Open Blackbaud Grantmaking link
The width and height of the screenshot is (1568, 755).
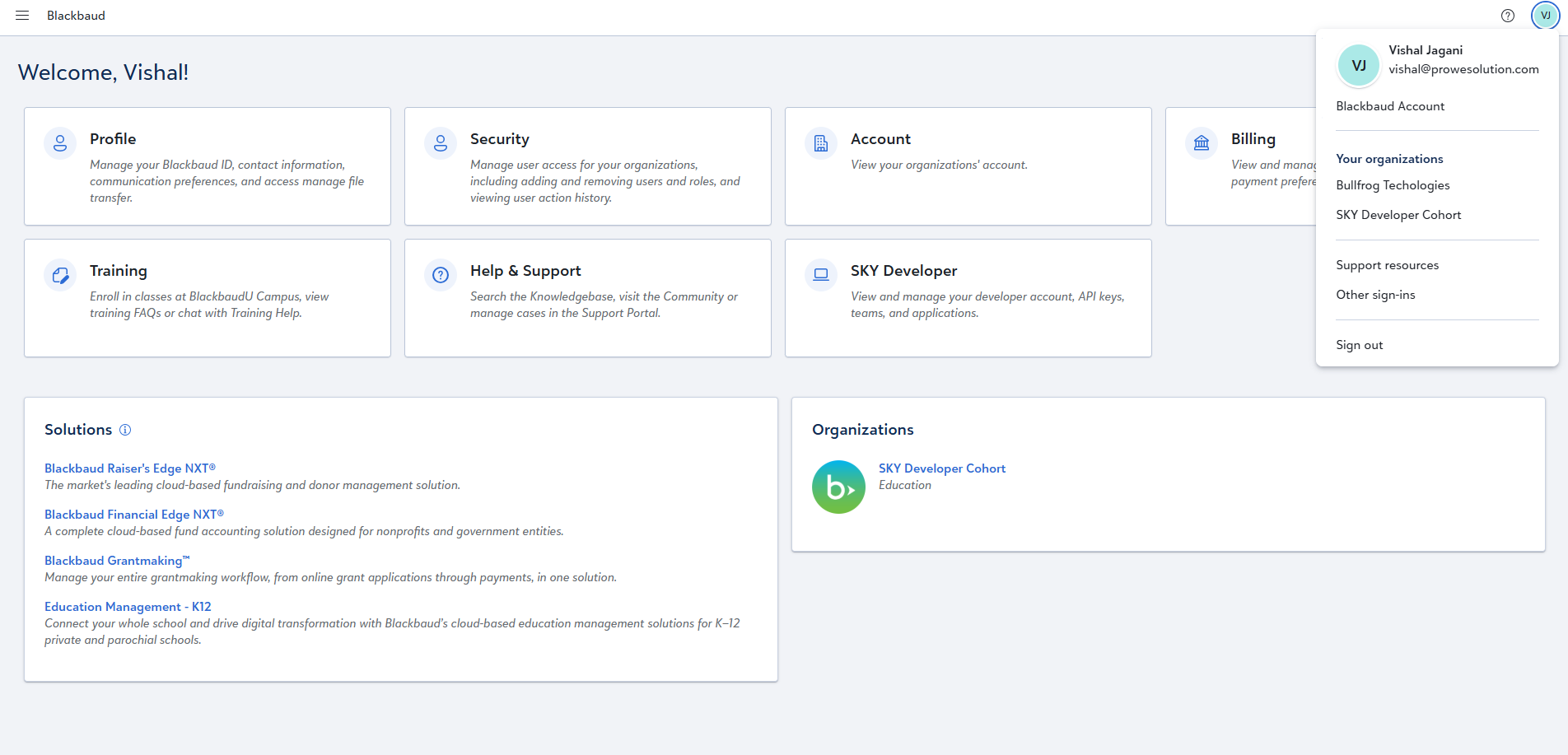(x=117, y=561)
